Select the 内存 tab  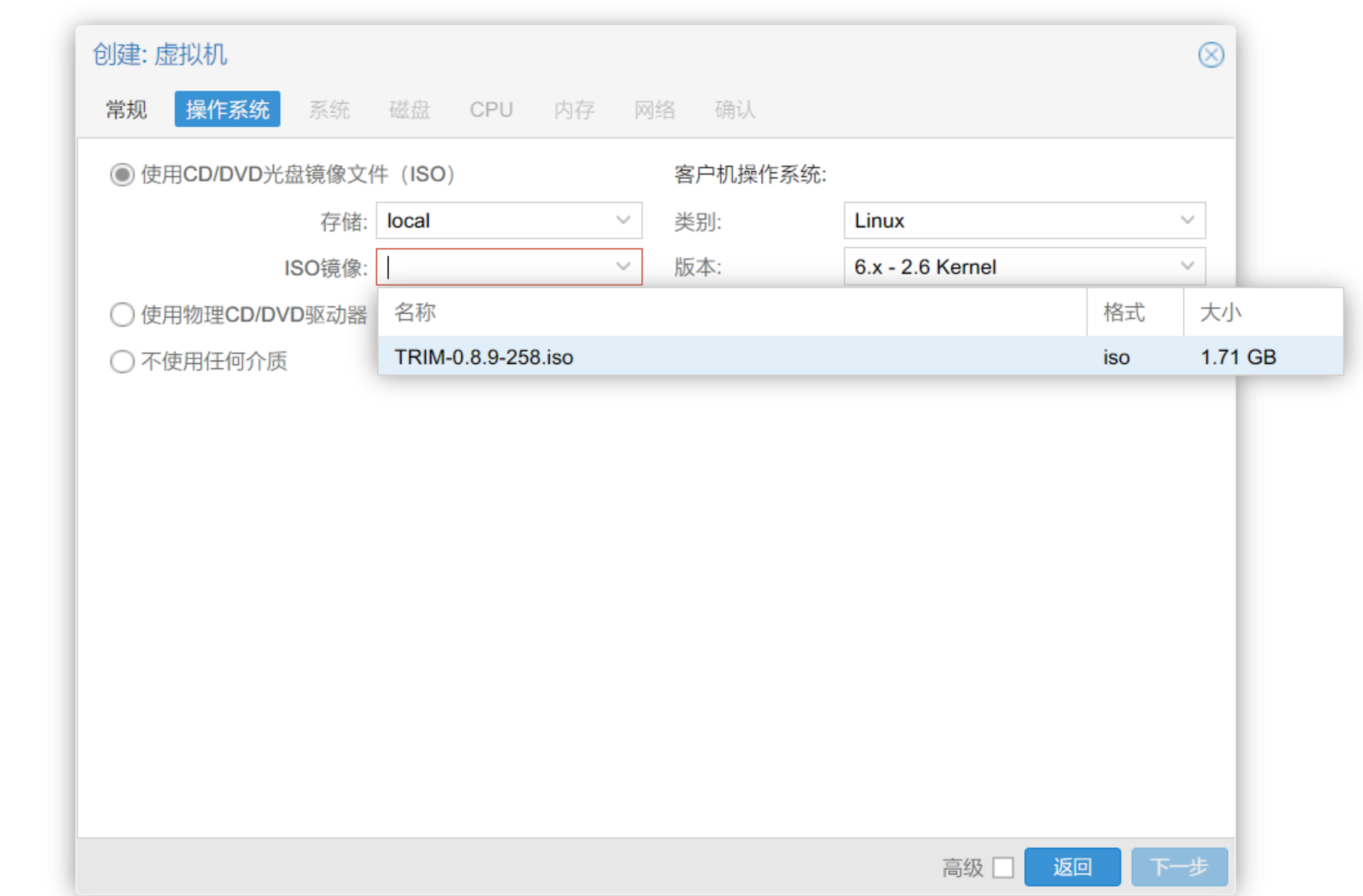point(574,110)
